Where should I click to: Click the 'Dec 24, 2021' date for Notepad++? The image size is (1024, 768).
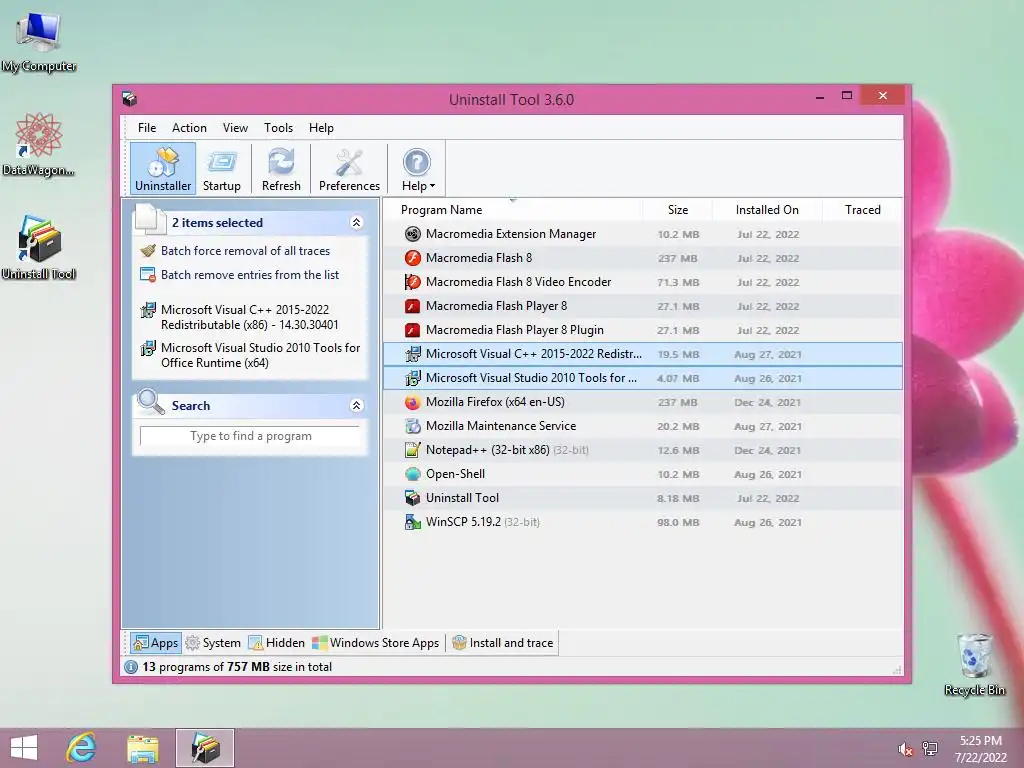[767, 451]
